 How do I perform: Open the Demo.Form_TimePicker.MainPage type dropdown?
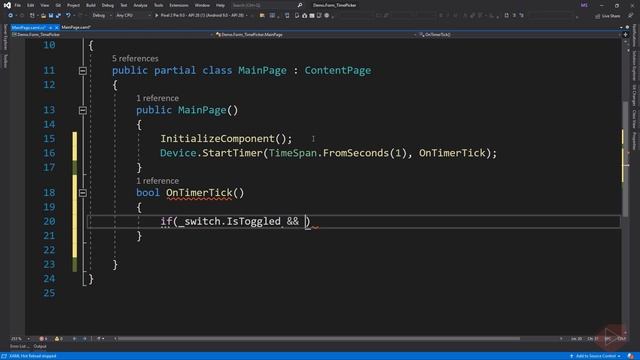[x=316, y=35]
